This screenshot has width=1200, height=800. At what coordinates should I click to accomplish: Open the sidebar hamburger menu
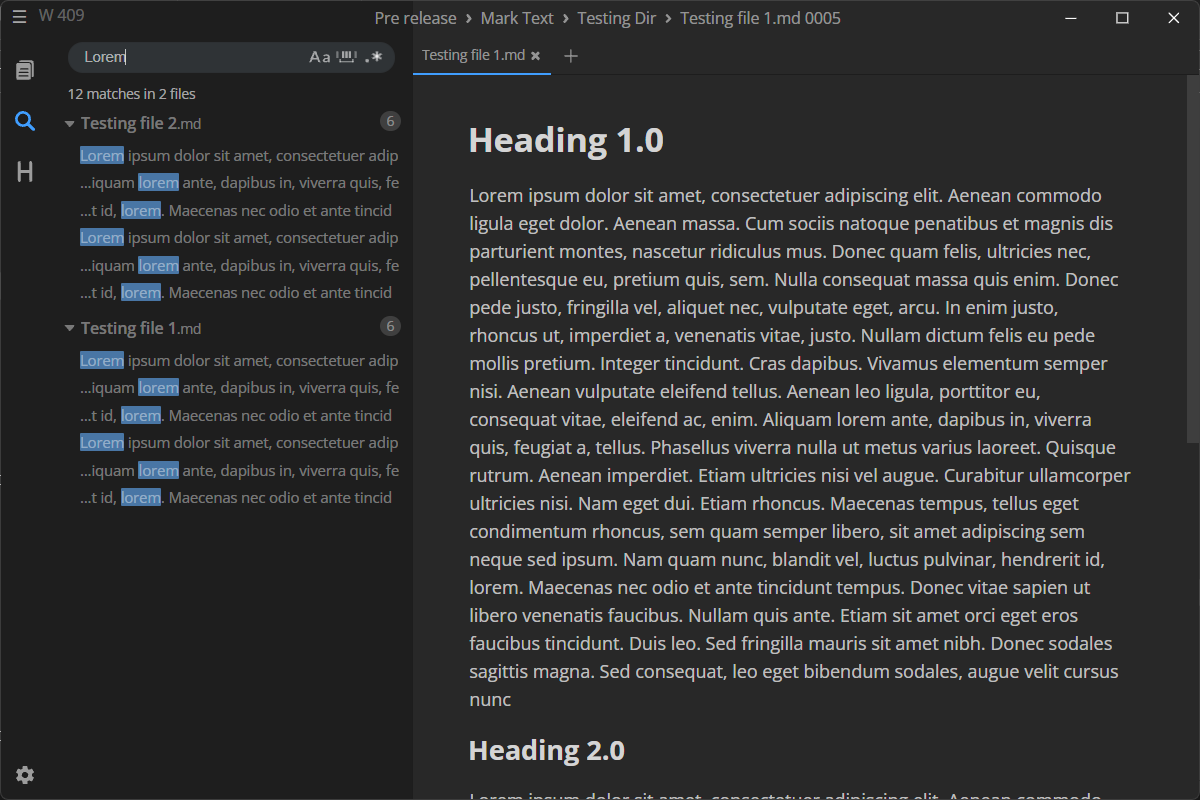click(x=19, y=16)
